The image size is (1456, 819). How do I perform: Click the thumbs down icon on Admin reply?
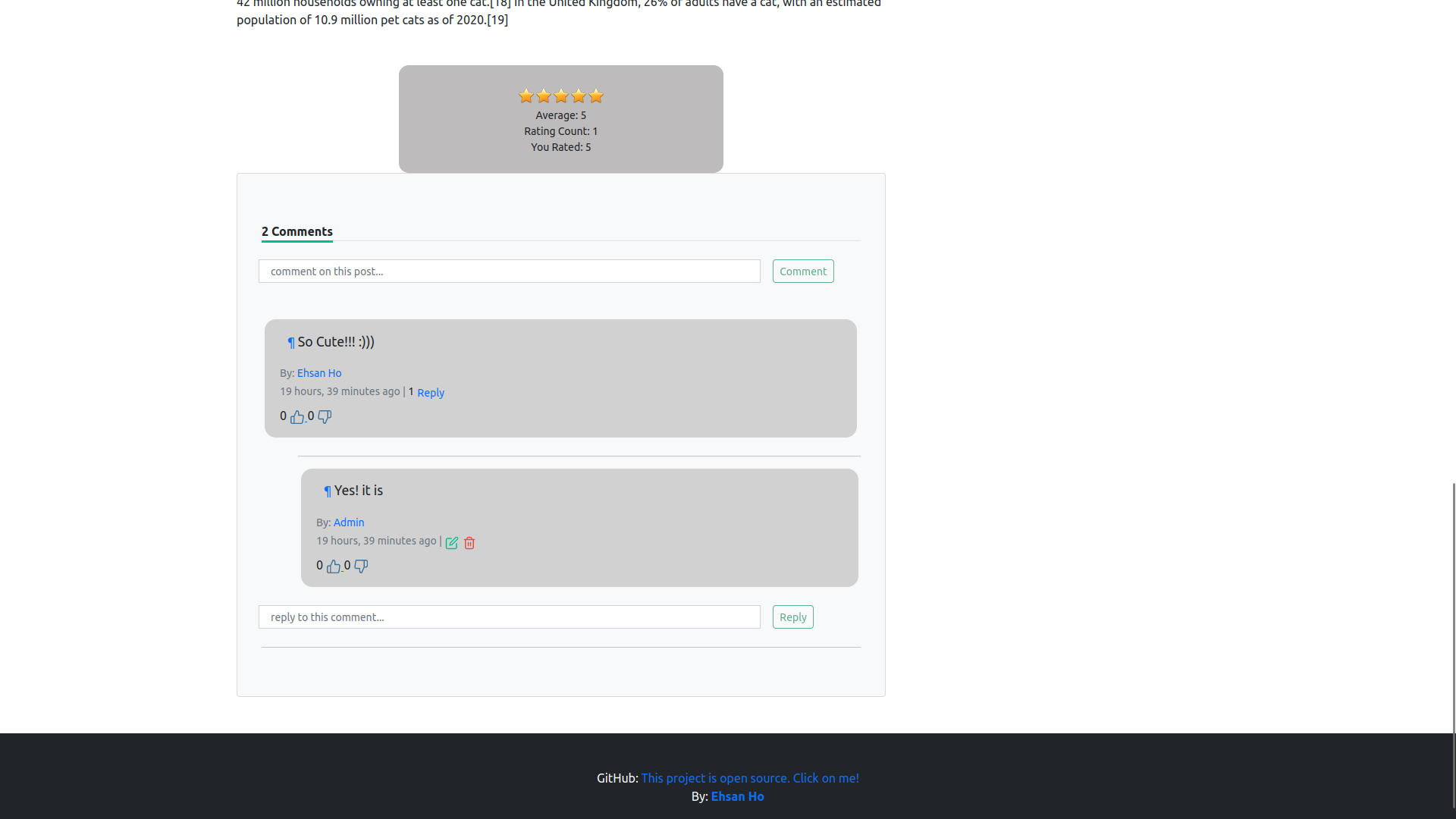point(360,566)
